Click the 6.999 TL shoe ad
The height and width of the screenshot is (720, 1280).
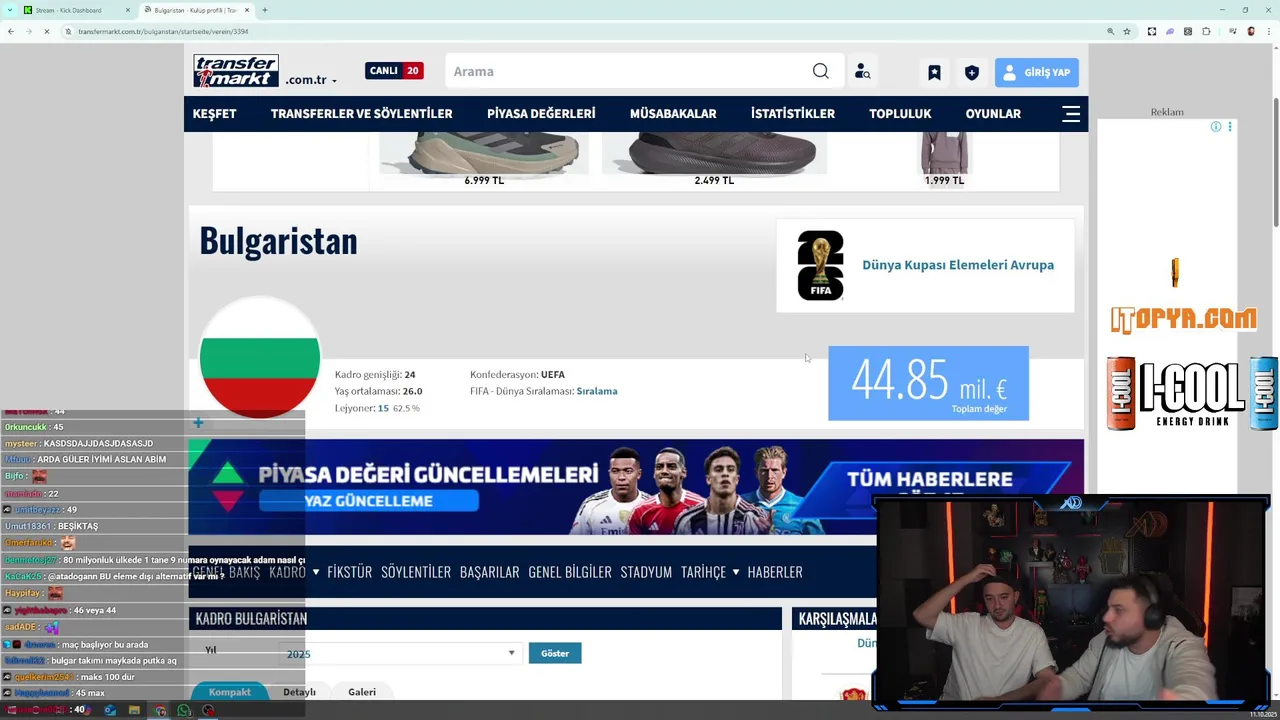point(484,160)
